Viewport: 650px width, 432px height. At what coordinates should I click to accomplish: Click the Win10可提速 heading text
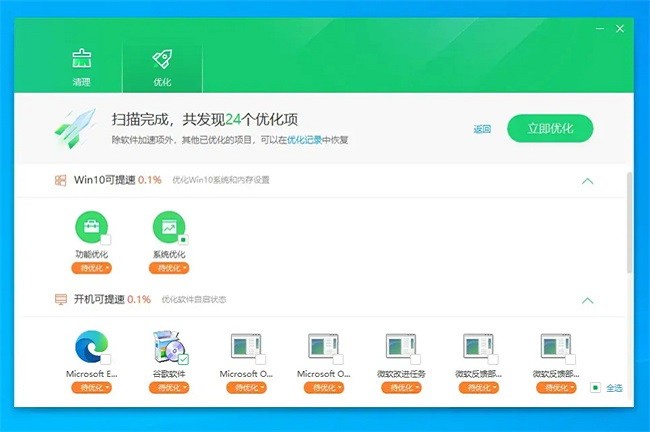click(x=104, y=180)
